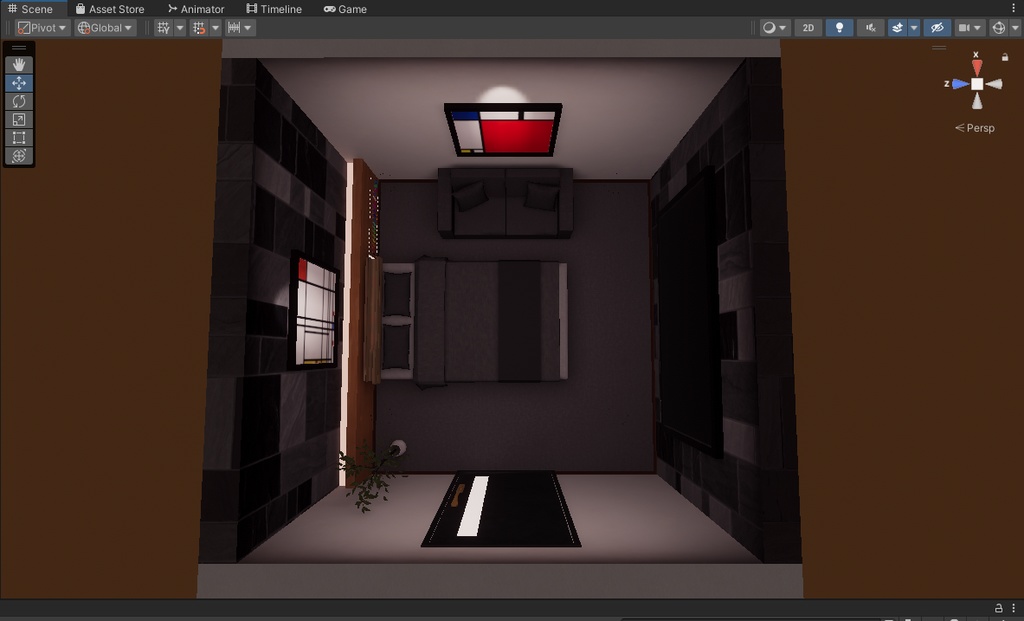1024x621 pixels.
Task: Select the combined Transform tool
Action: click(x=19, y=156)
